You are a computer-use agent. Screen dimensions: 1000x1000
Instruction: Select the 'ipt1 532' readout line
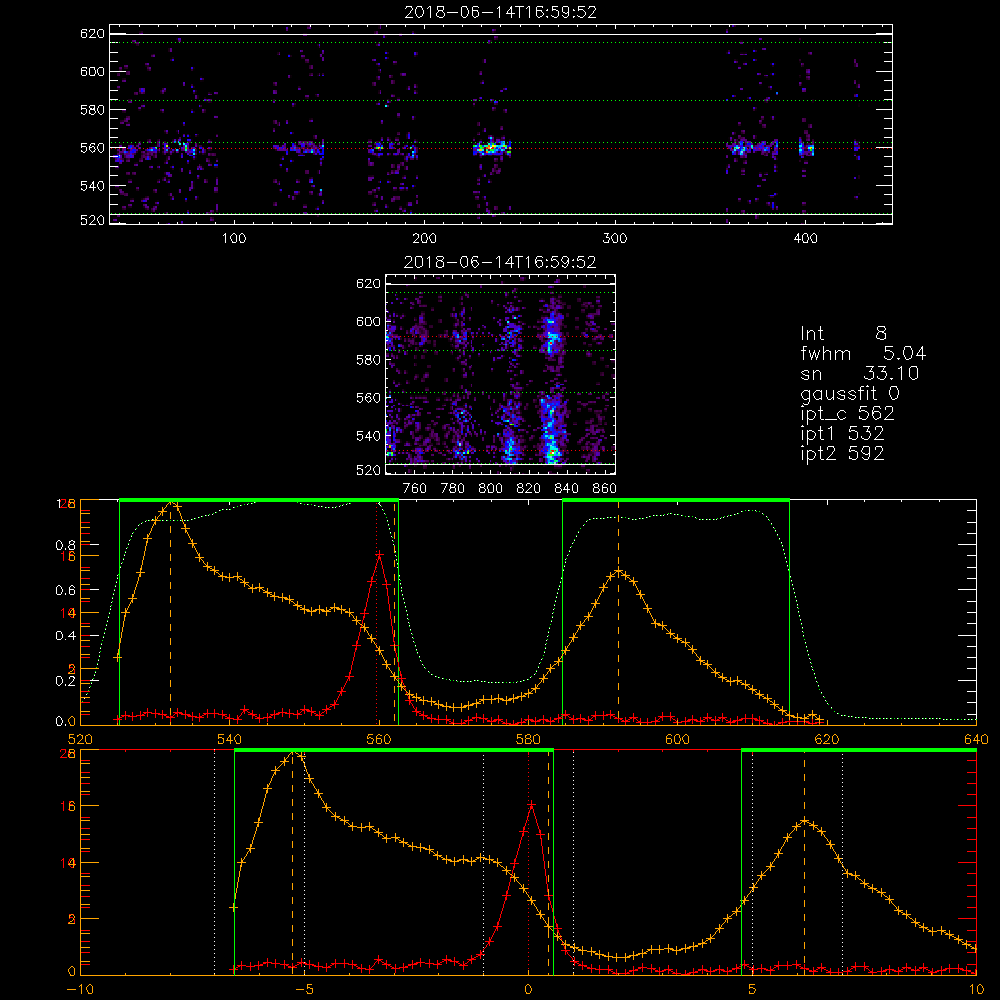pyautogui.click(x=842, y=434)
